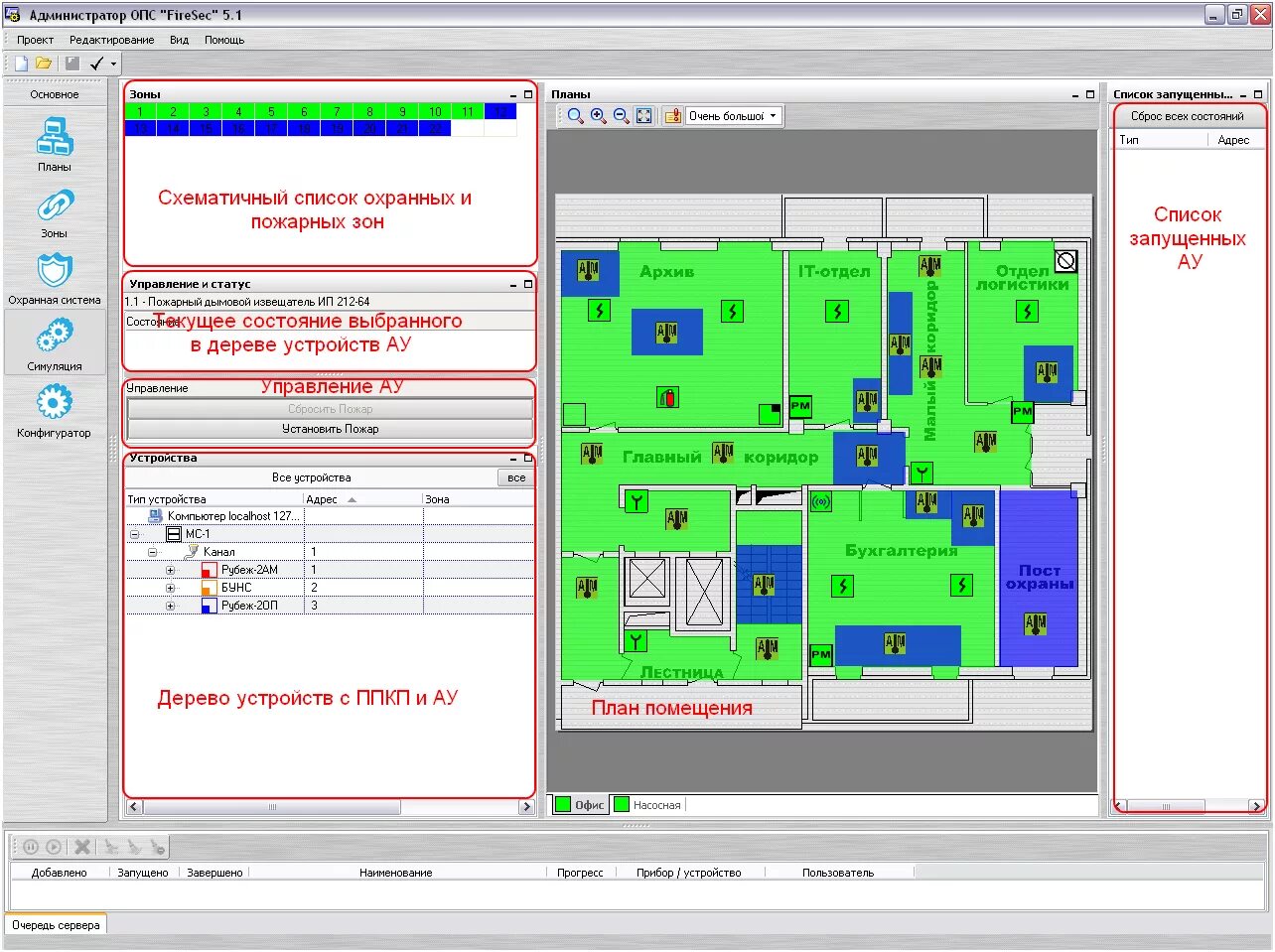Click the 'все' button in Устройства panel
1275x952 pixels.
(x=516, y=477)
